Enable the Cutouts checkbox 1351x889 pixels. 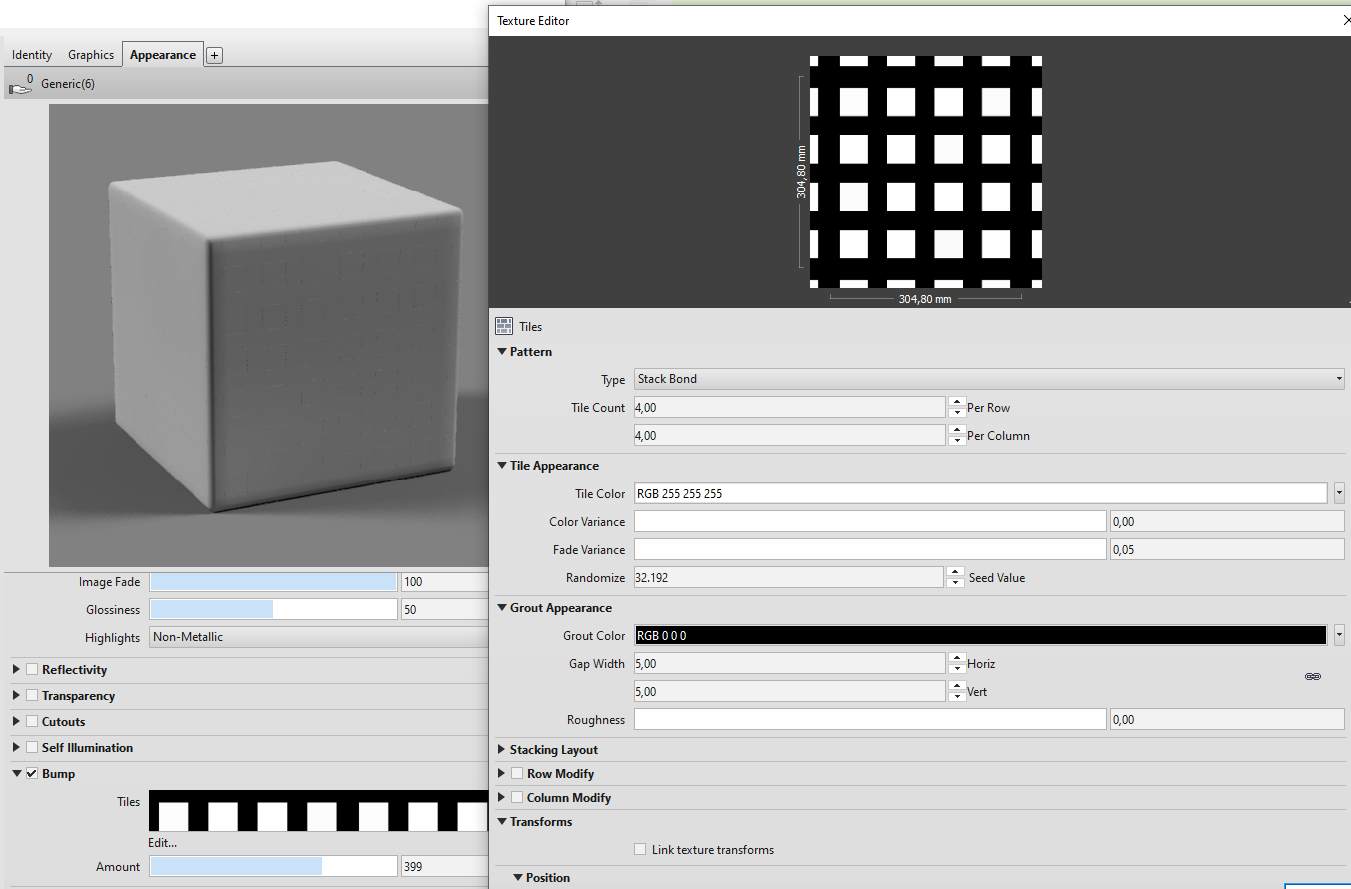pyautogui.click(x=32, y=722)
